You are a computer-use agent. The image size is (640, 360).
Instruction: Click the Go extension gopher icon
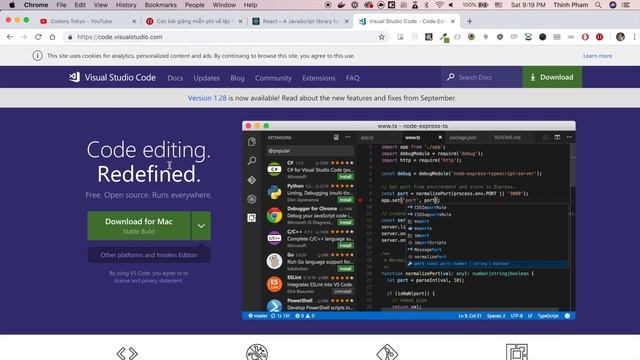(274, 261)
